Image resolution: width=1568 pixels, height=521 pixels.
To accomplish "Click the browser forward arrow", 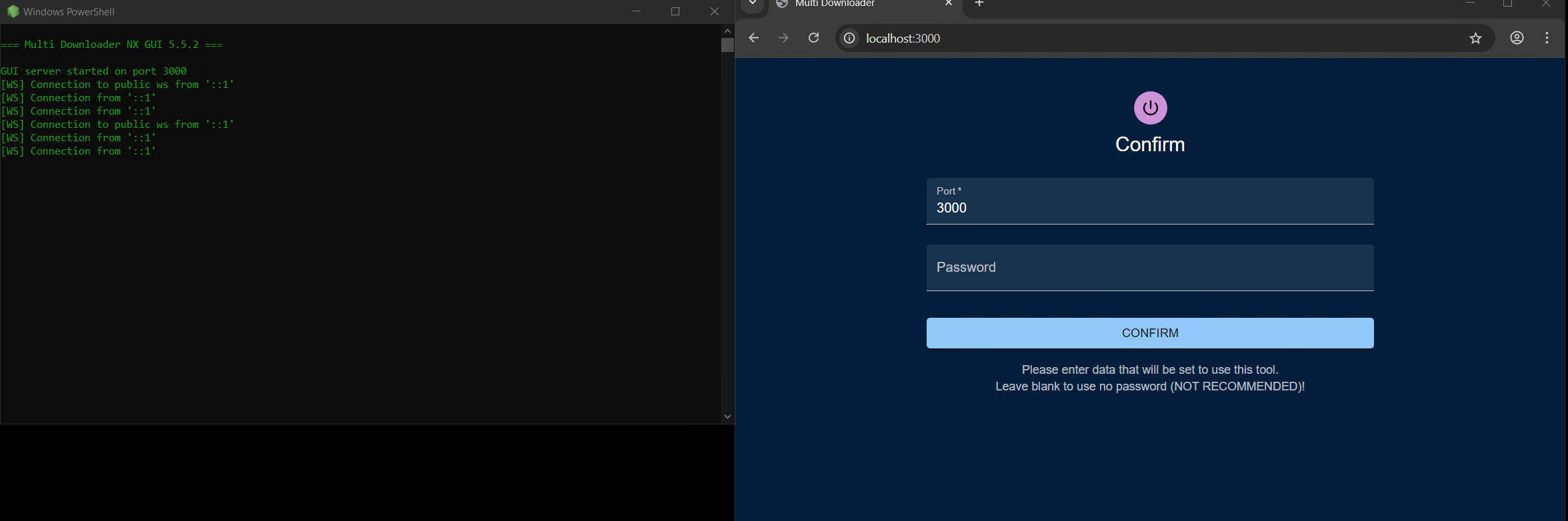I will (783, 38).
